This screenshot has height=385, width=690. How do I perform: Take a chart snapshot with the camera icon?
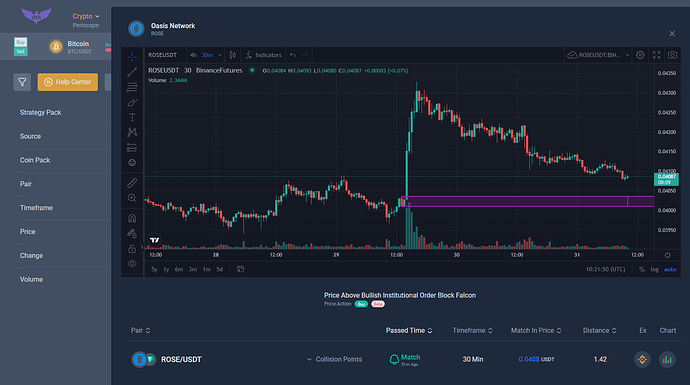(672, 55)
